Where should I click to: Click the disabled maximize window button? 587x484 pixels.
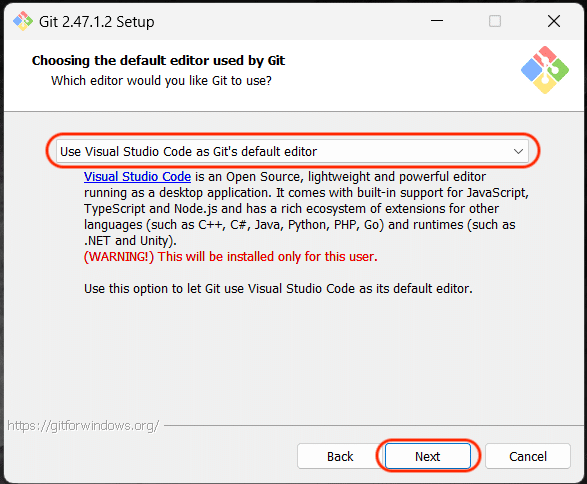[495, 21]
